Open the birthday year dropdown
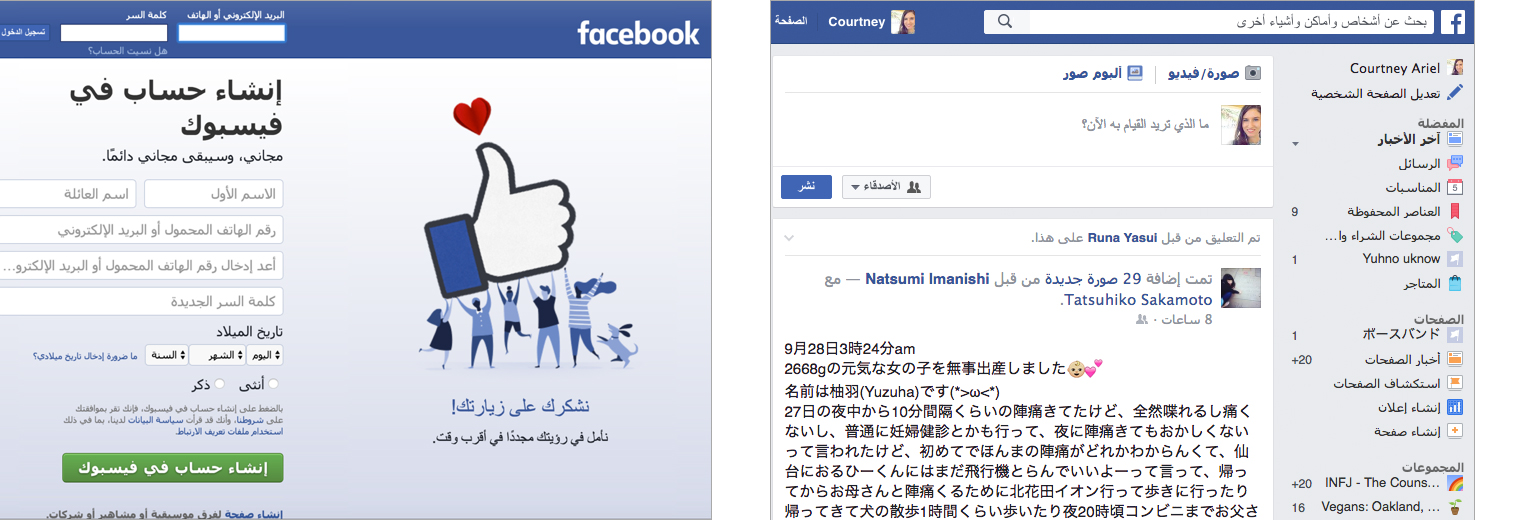The image size is (1525, 520). click(167, 355)
